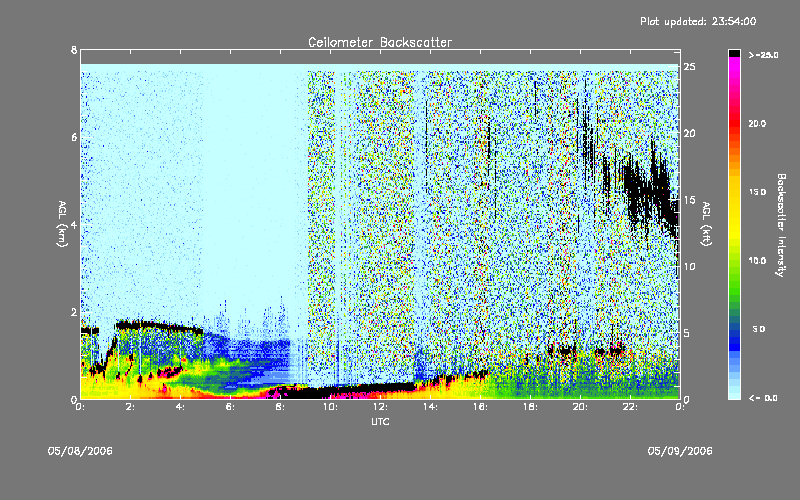Click the "14:" UTC hour tick label

[430, 407]
